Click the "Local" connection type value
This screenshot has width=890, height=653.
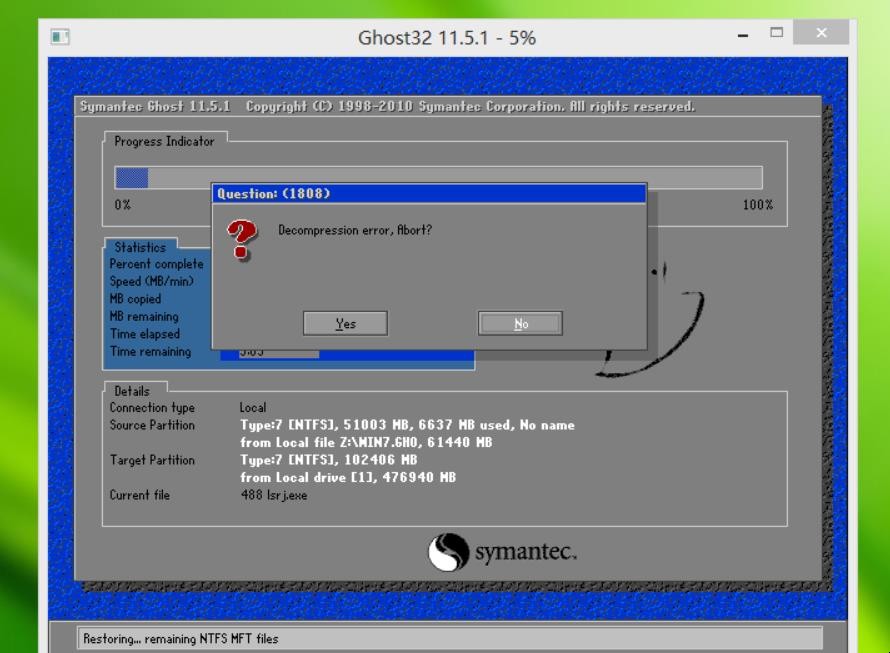tap(253, 408)
